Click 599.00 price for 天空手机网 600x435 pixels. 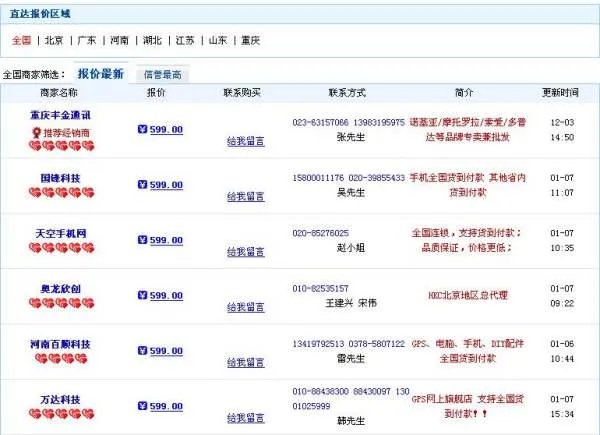[x=166, y=240]
